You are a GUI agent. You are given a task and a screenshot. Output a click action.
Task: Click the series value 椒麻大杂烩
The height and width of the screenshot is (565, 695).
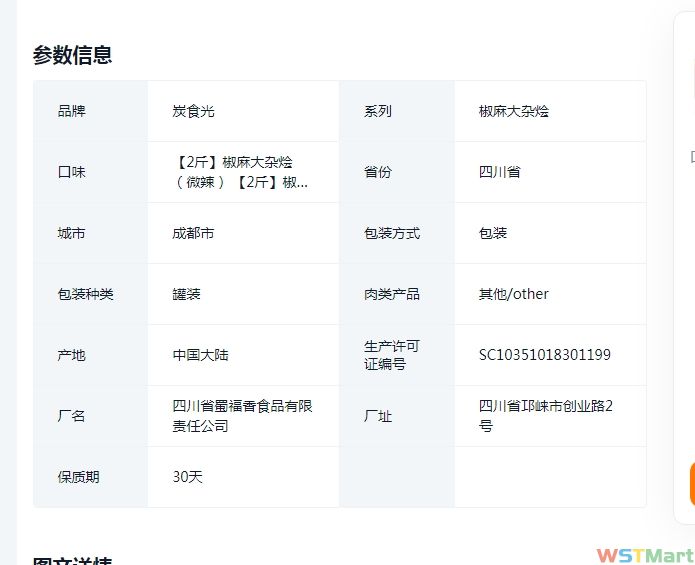[x=513, y=111]
